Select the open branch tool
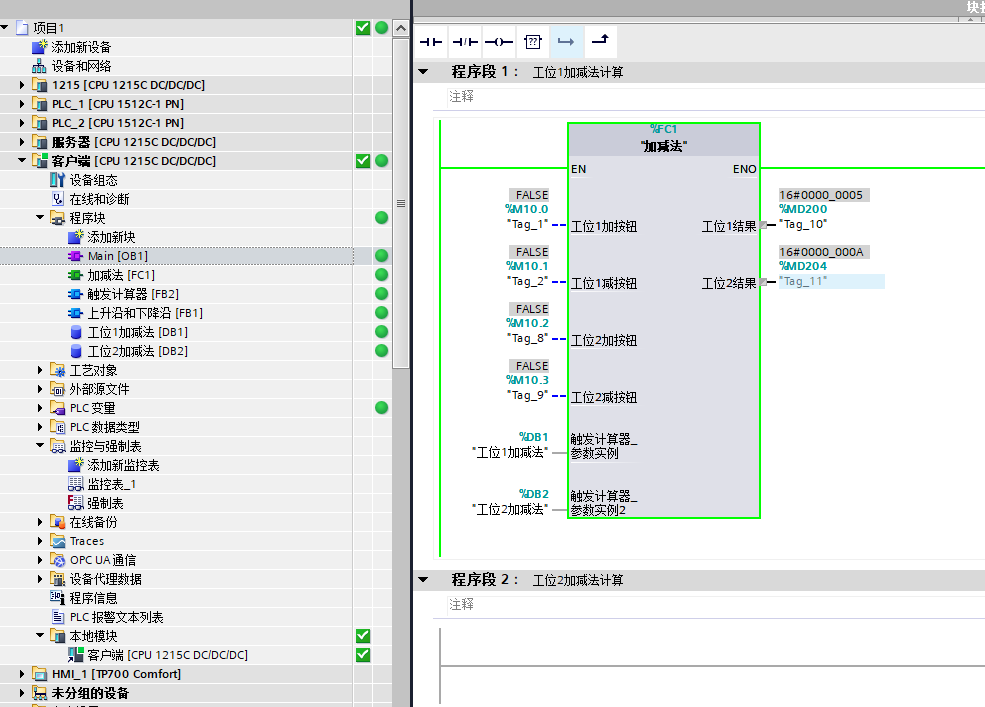 tap(565, 41)
